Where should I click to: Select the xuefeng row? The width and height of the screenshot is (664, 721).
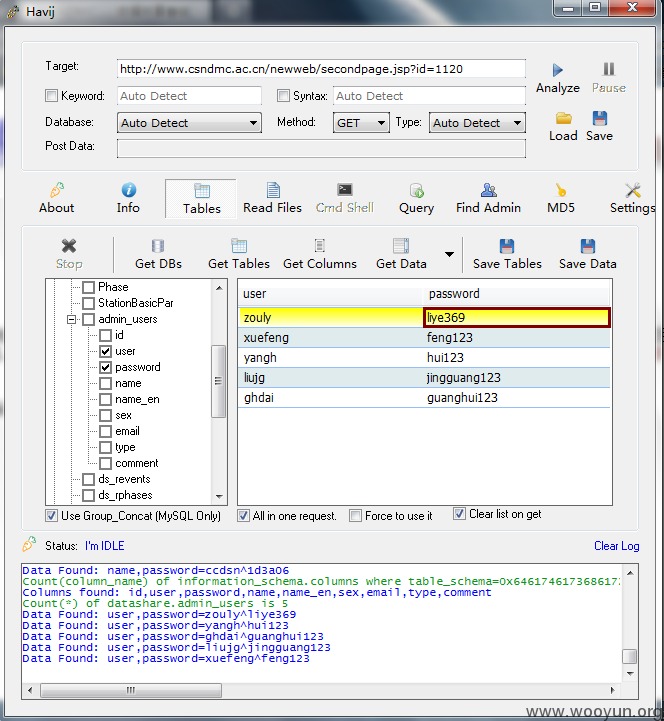(x=424, y=338)
